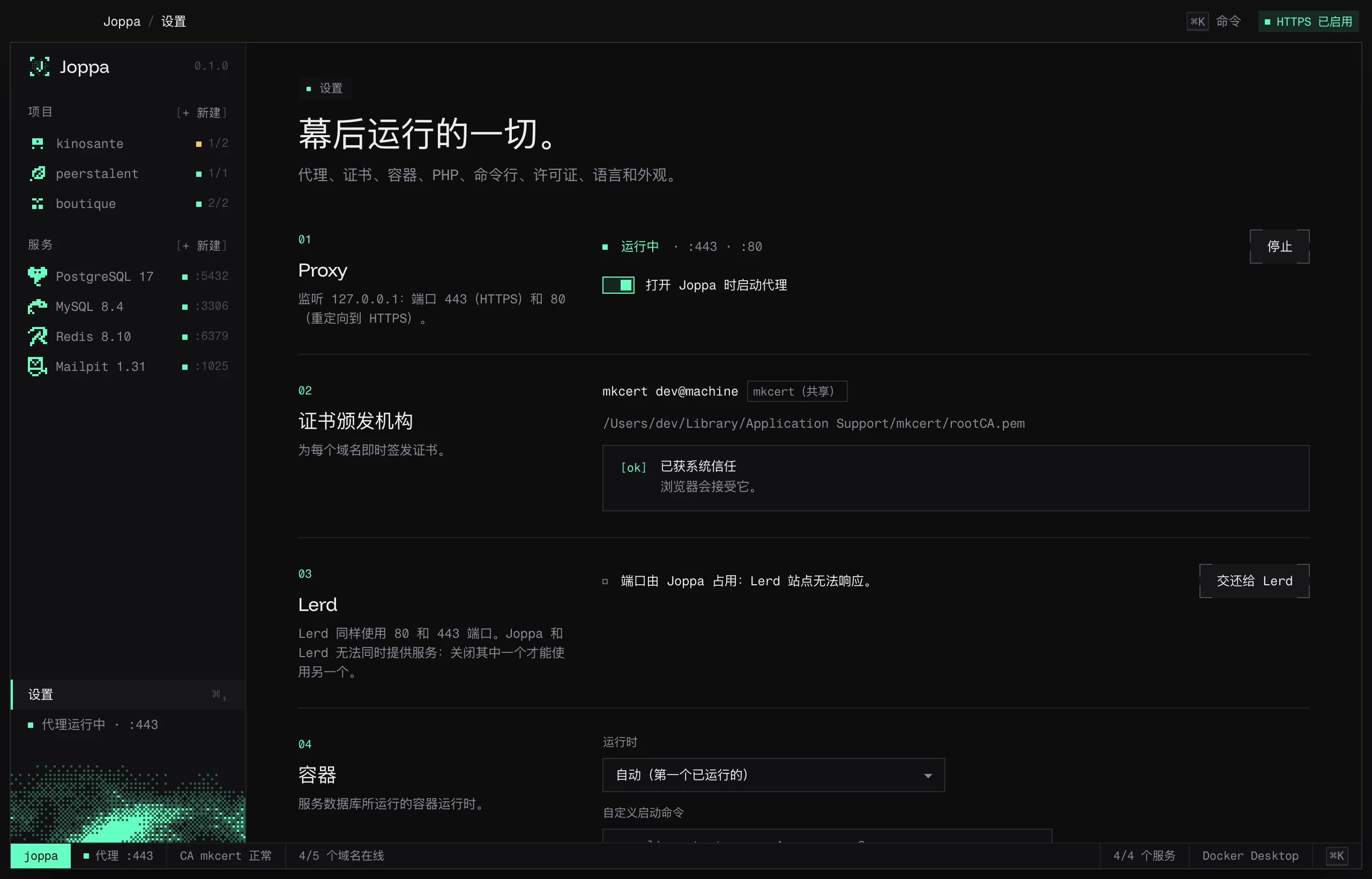Click 设置 in the top breadcrumb
1372x879 pixels.
pyautogui.click(x=174, y=21)
